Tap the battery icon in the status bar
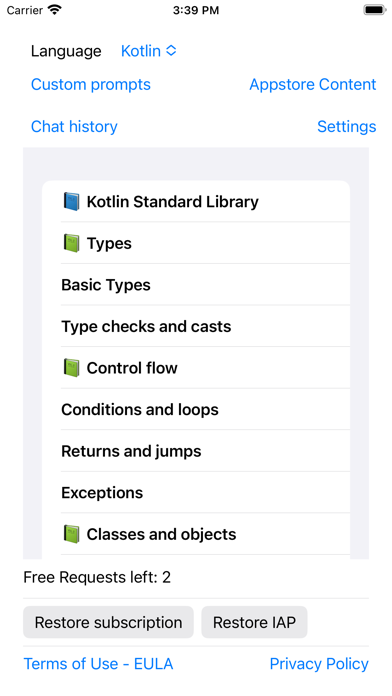 click(375, 10)
